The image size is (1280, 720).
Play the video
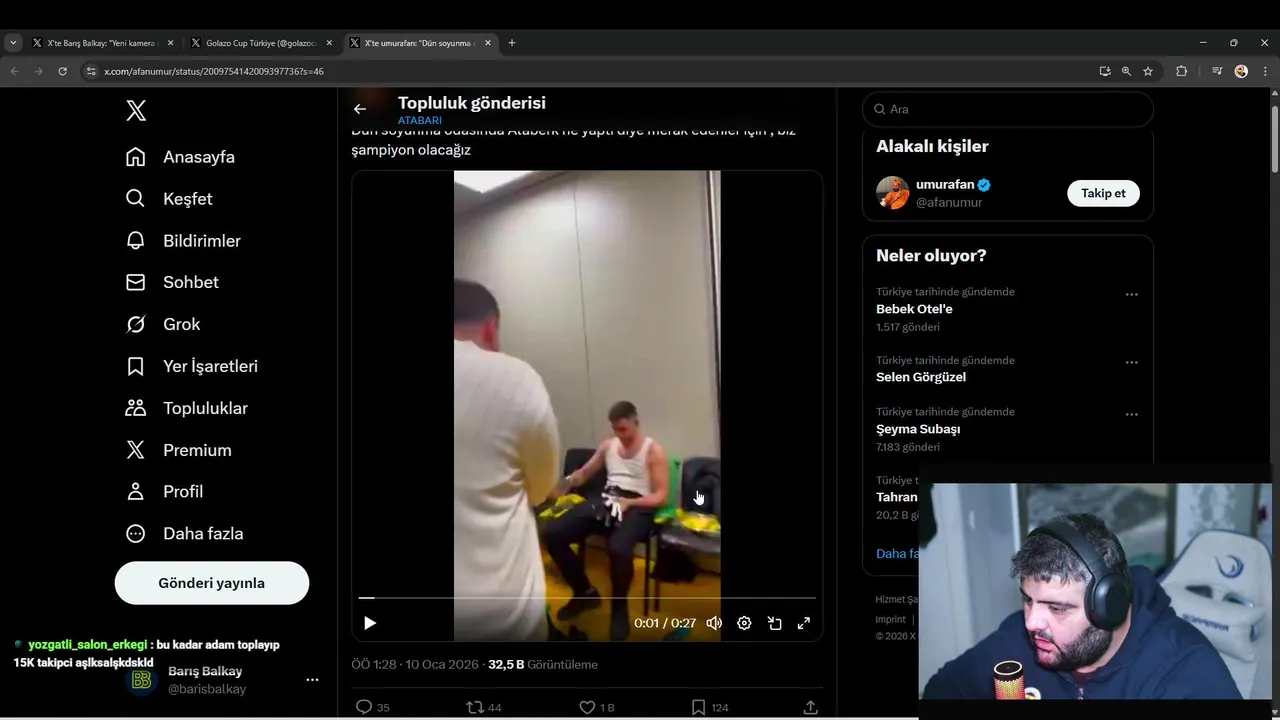[x=370, y=623]
